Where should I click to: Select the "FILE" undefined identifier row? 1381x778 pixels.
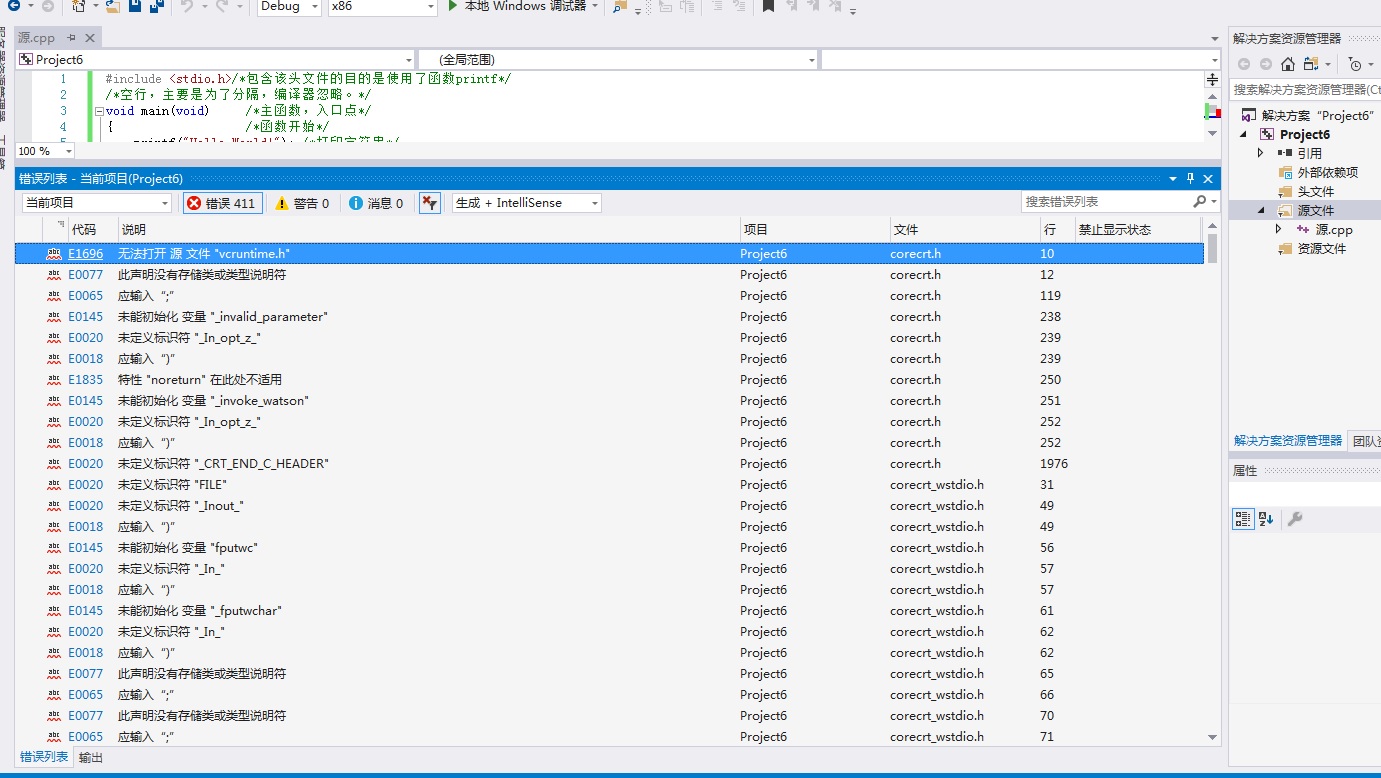(x=609, y=485)
